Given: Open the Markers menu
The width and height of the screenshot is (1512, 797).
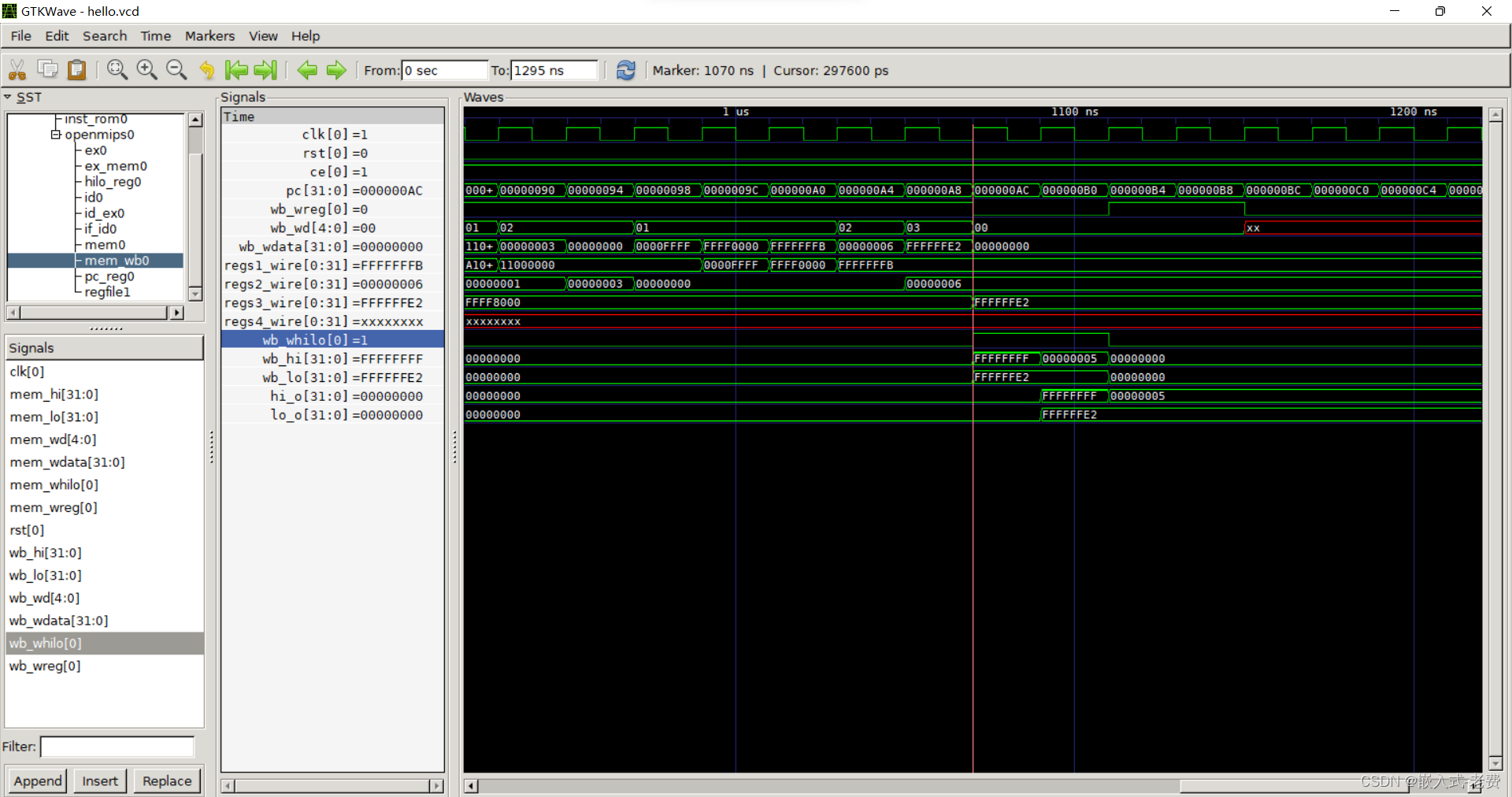Looking at the screenshot, I should pyautogui.click(x=209, y=36).
